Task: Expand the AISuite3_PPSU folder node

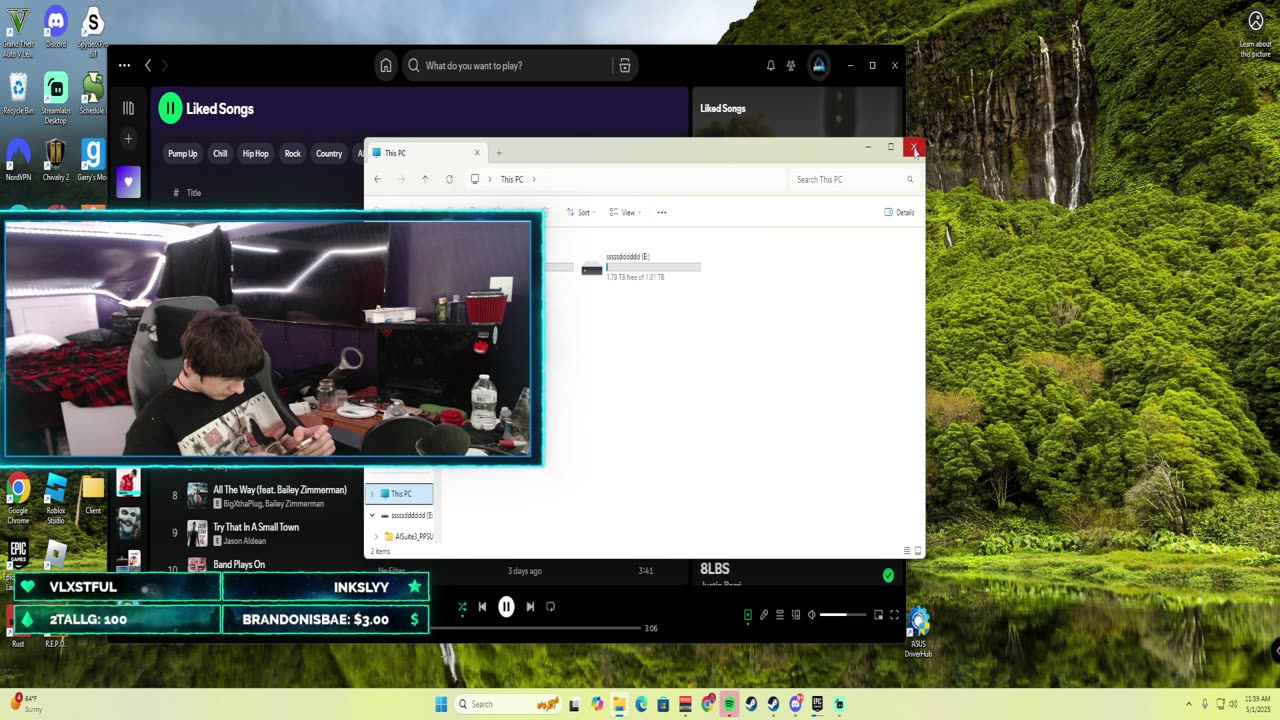Action: point(377,537)
